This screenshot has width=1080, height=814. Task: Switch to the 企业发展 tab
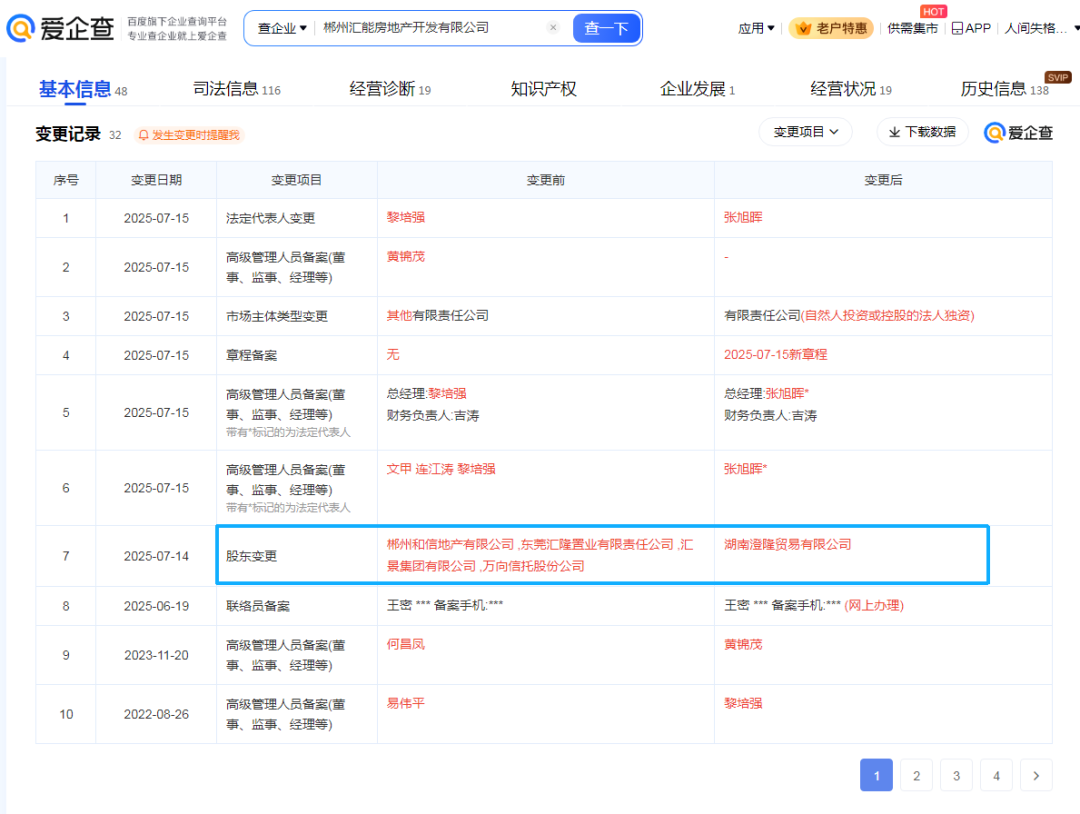(x=697, y=89)
